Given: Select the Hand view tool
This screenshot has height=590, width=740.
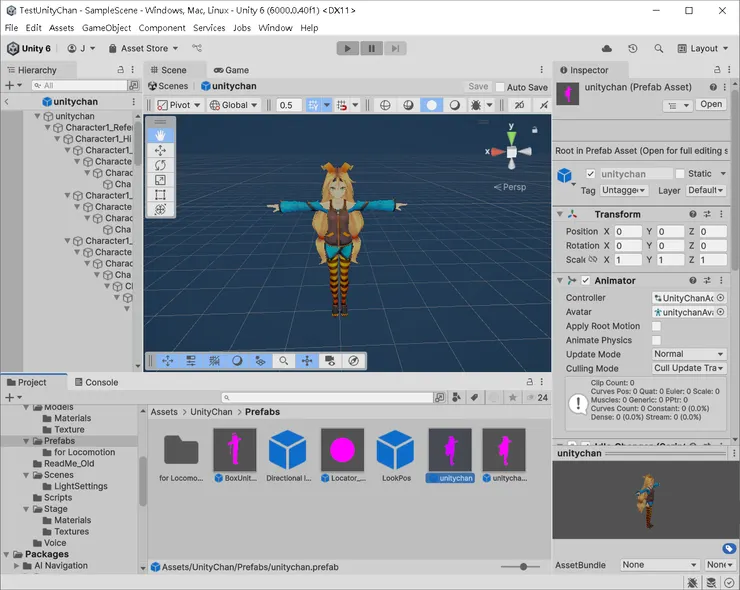Looking at the screenshot, I should pos(160,135).
